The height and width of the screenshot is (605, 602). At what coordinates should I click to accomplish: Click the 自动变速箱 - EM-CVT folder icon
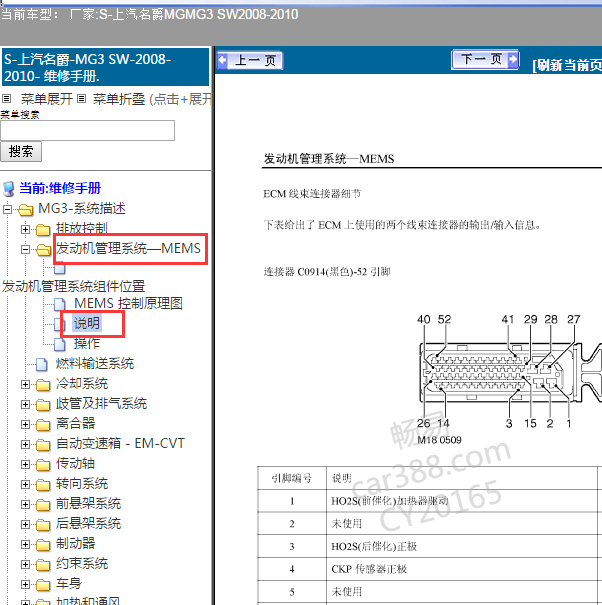(x=43, y=445)
